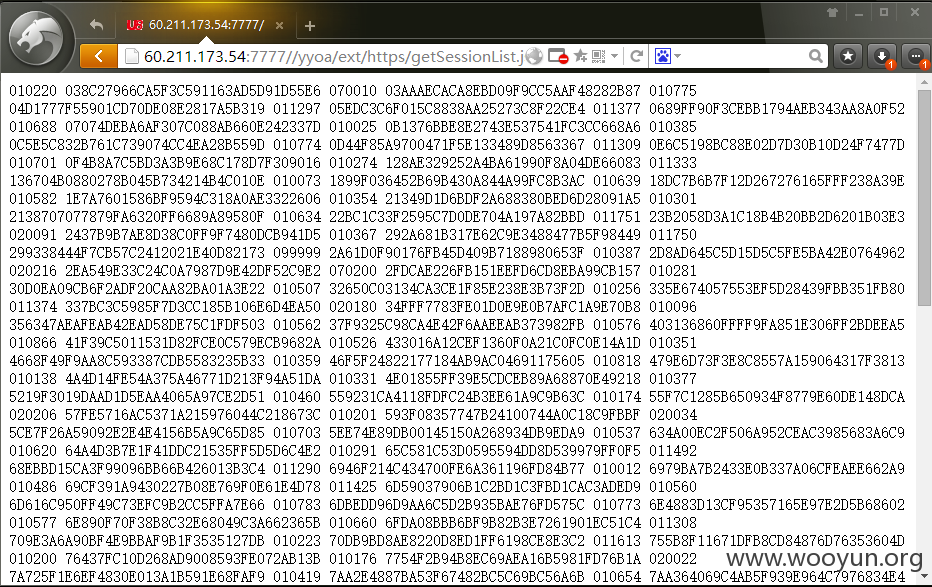Click user ID 011613 text
The image size is (932, 587).
pos(616,541)
